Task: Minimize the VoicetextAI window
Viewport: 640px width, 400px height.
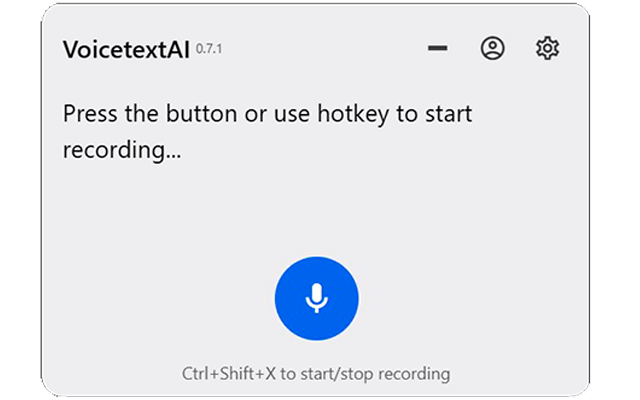Action: point(437,48)
